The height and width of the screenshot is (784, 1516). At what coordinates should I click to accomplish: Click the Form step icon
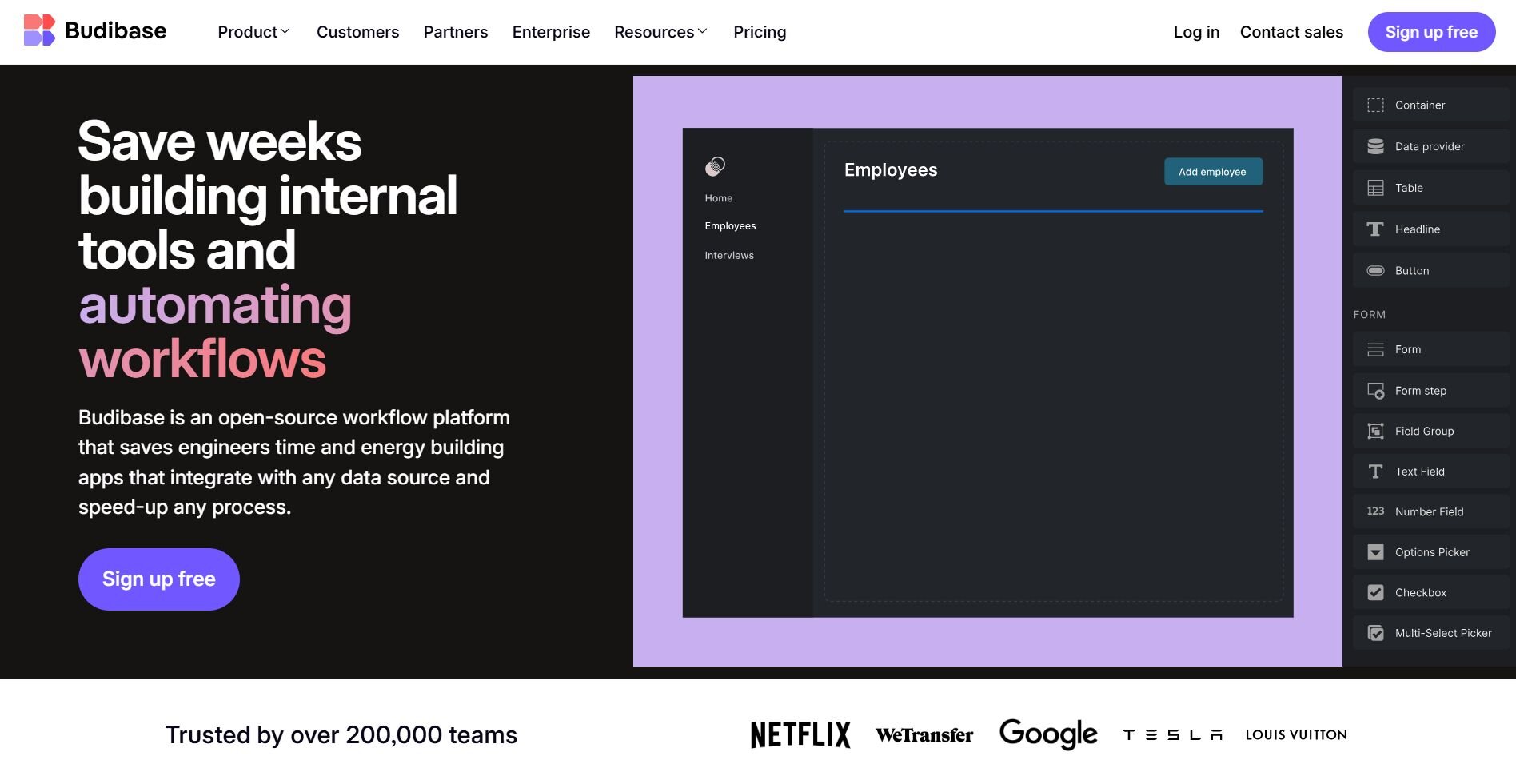1375,391
